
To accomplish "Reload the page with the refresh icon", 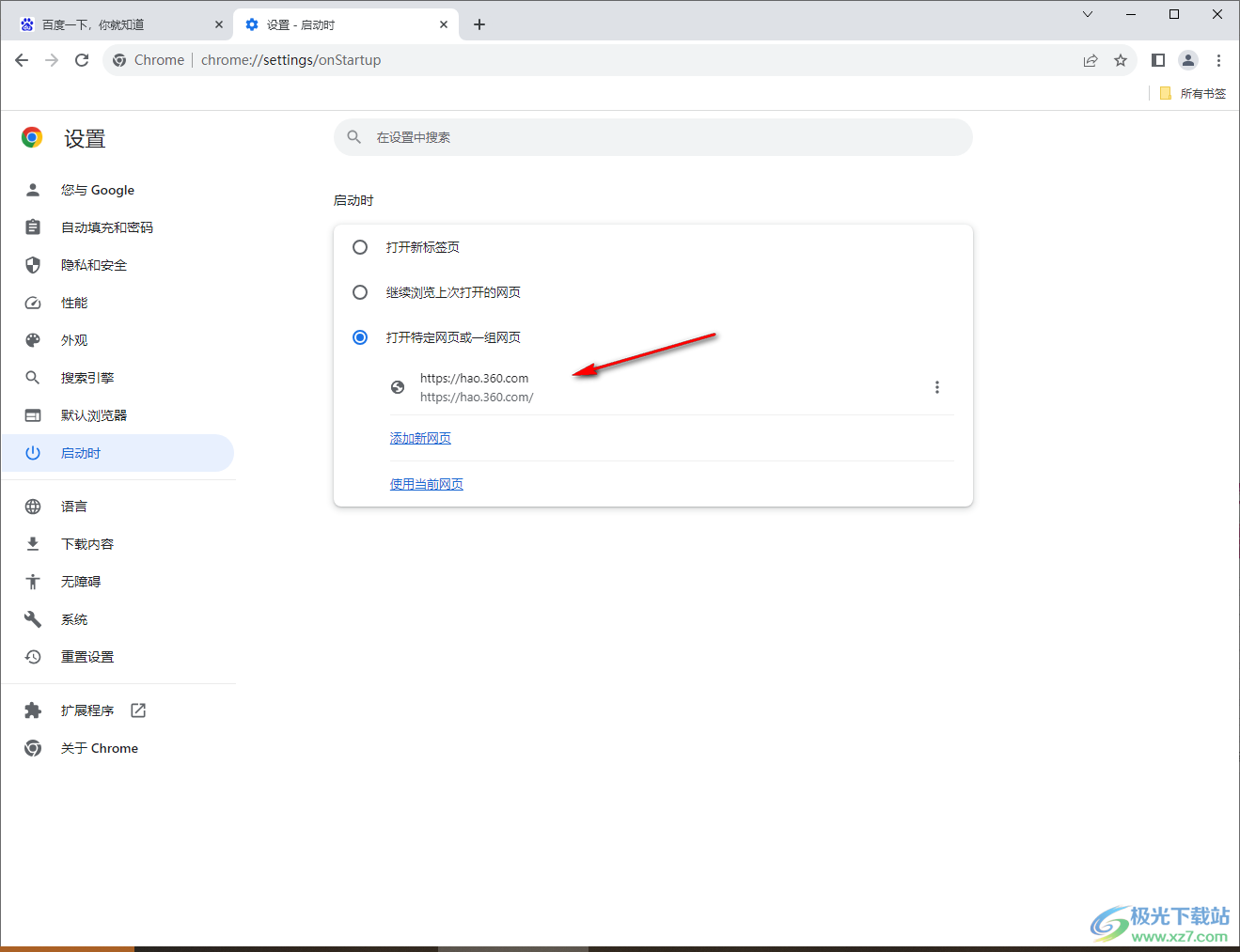I will [x=82, y=60].
